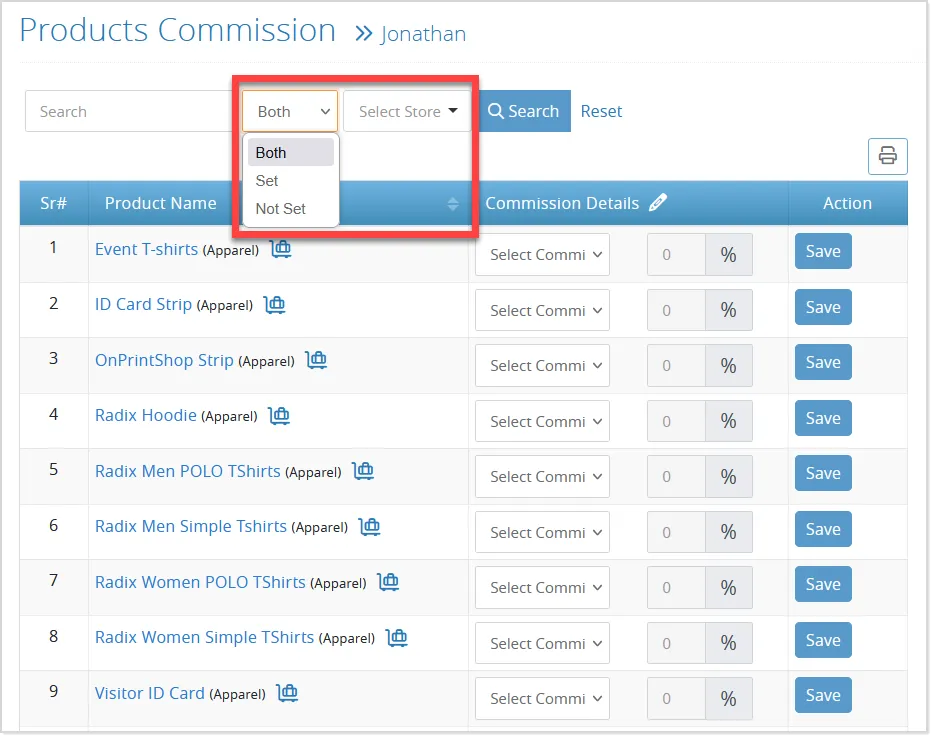
Task: Open commission type dropdown for OnPrintShop Strip
Action: (542, 365)
